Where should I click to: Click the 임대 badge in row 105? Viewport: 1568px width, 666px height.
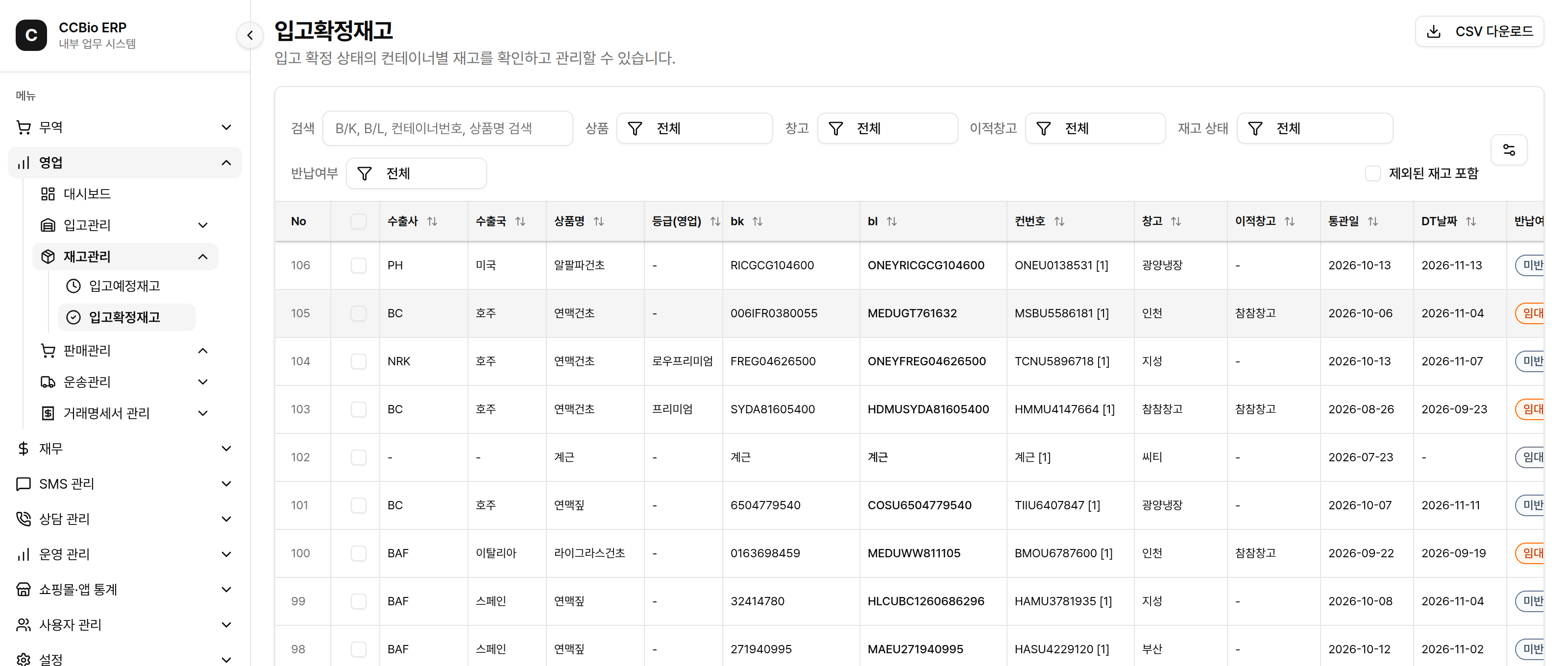click(x=1530, y=313)
